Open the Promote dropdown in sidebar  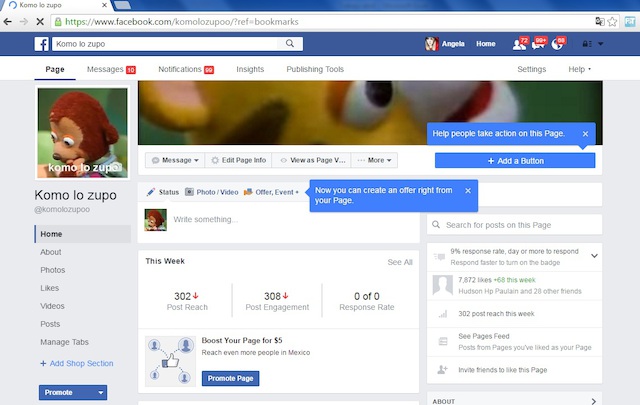tap(100, 392)
